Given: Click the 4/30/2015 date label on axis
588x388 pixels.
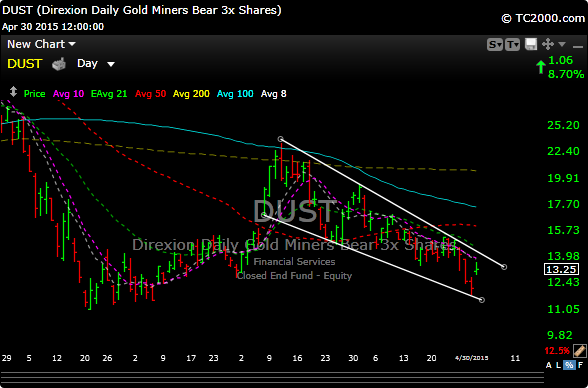Looking at the screenshot, I should tap(472, 358).
